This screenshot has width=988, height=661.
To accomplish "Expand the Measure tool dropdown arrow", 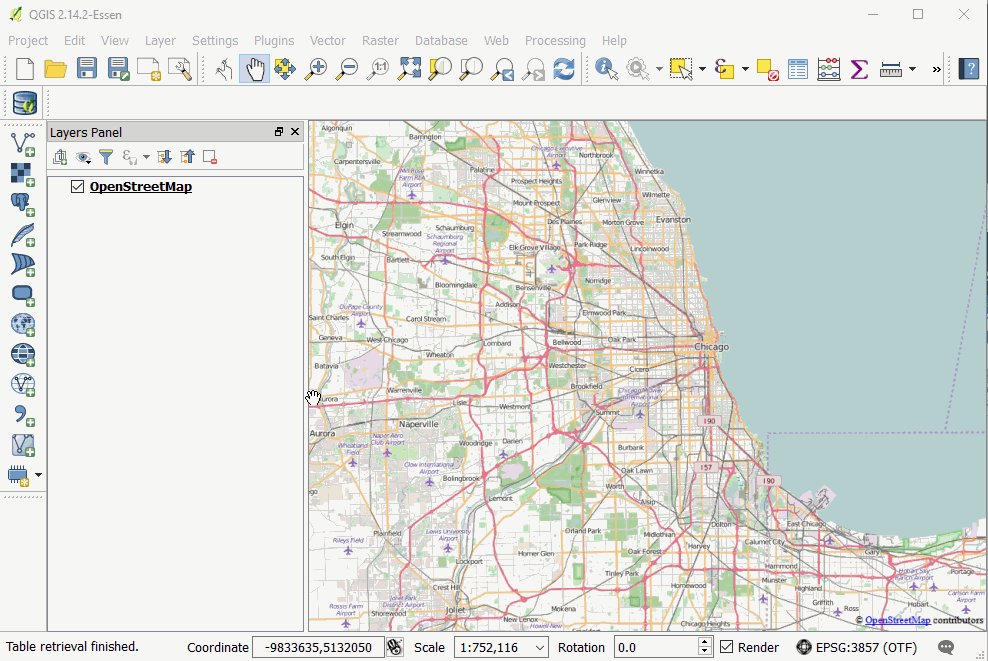I will coord(912,69).
